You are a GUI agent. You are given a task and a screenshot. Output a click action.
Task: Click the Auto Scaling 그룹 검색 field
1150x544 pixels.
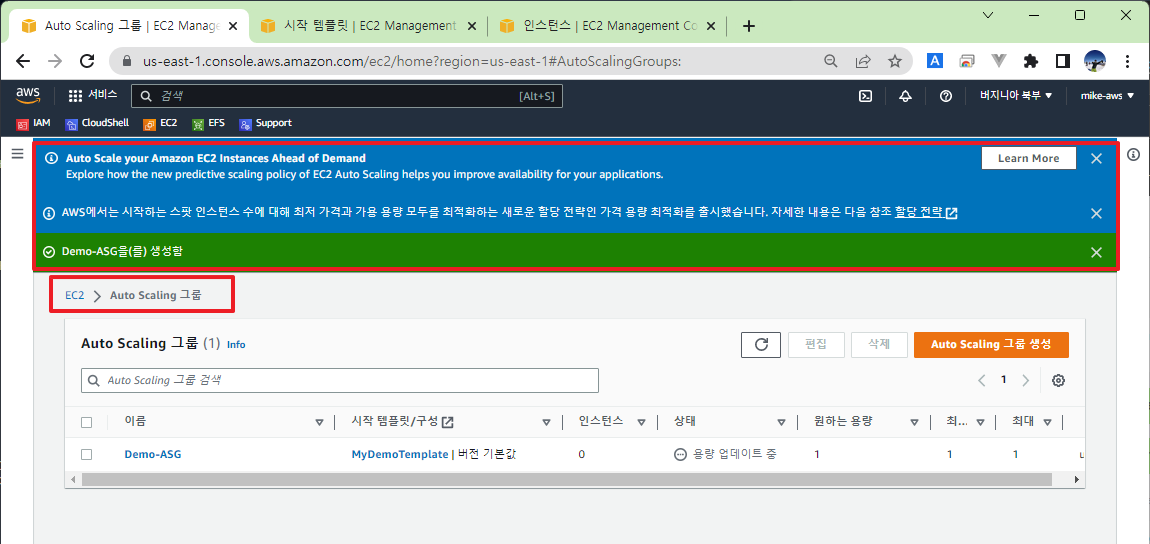(x=340, y=381)
